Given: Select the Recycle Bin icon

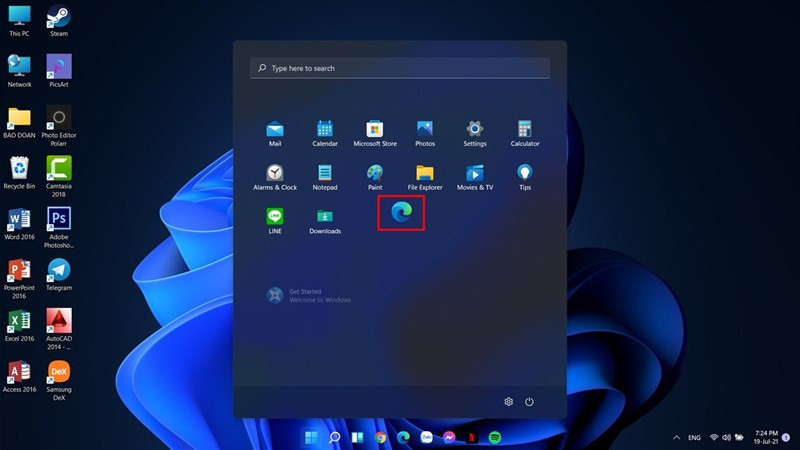Looking at the screenshot, I should click(x=19, y=173).
